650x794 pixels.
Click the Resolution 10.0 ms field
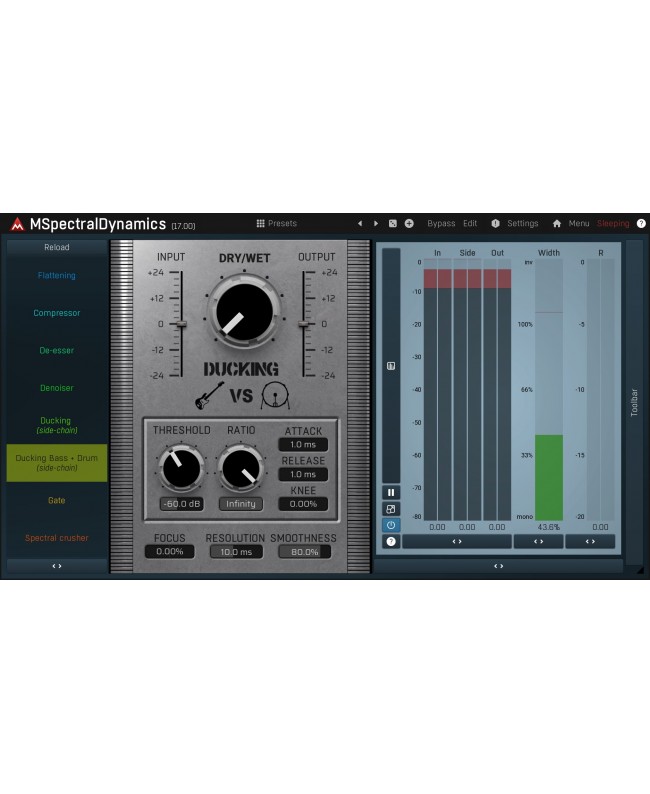pyautogui.click(x=236, y=551)
